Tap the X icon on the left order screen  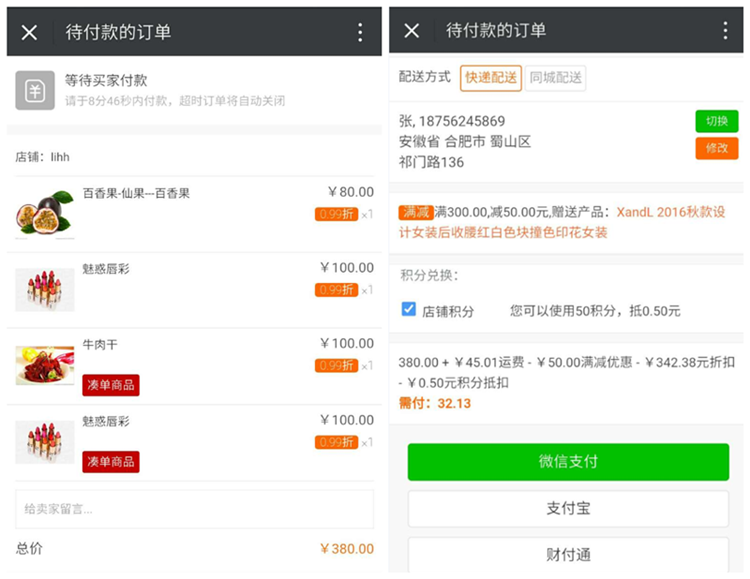(x=30, y=32)
